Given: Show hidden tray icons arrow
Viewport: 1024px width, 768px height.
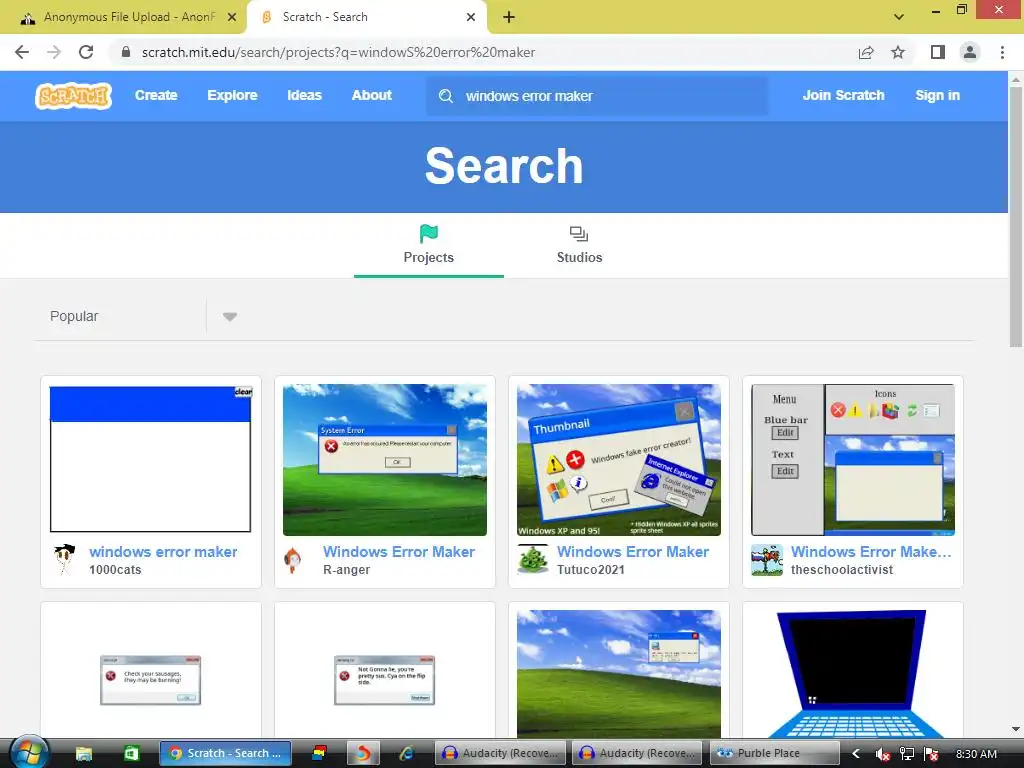Looking at the screenshot, I should 856,754.
